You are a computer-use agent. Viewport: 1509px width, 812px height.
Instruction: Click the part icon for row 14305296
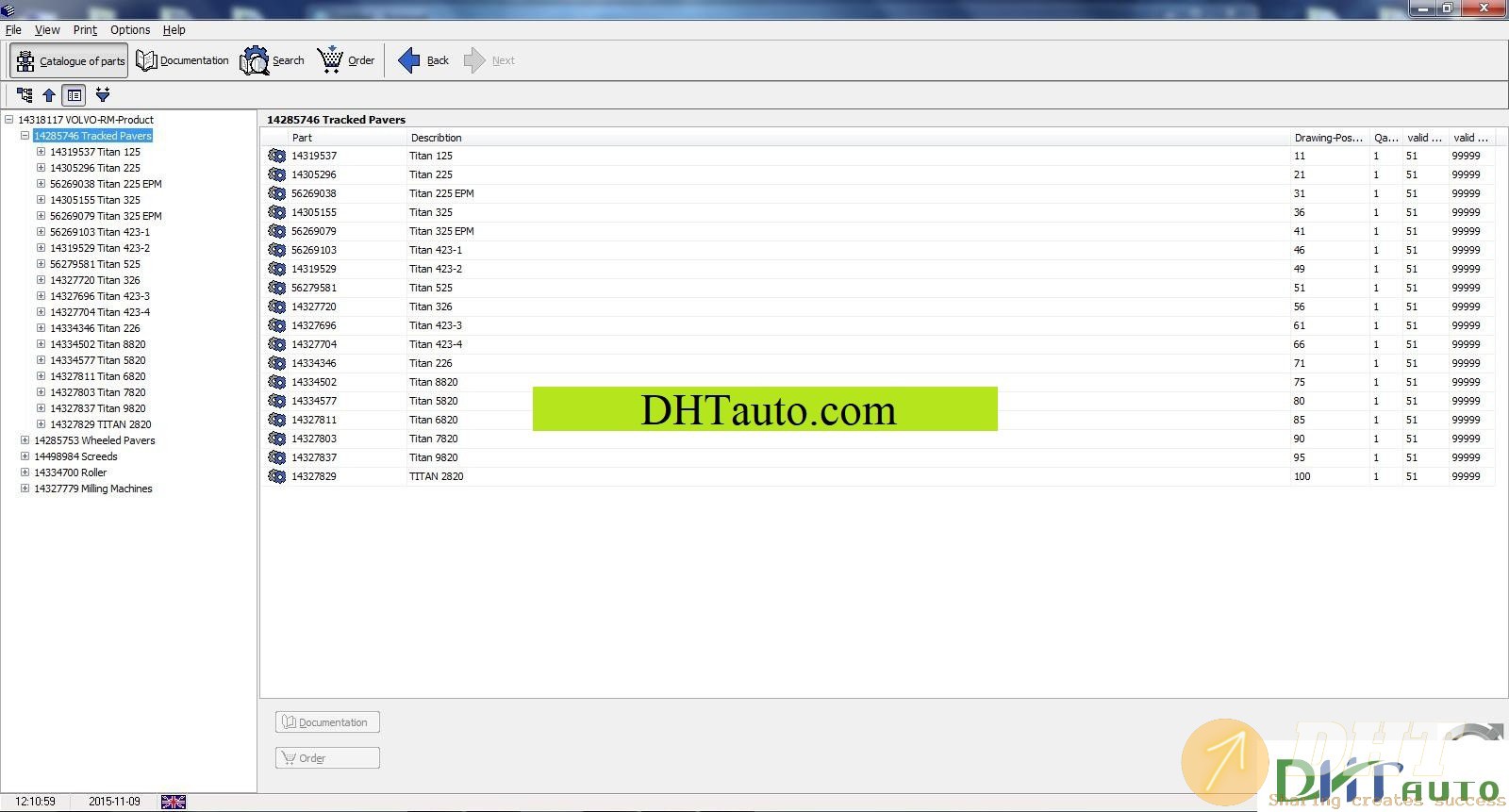[x=277, y=174]
